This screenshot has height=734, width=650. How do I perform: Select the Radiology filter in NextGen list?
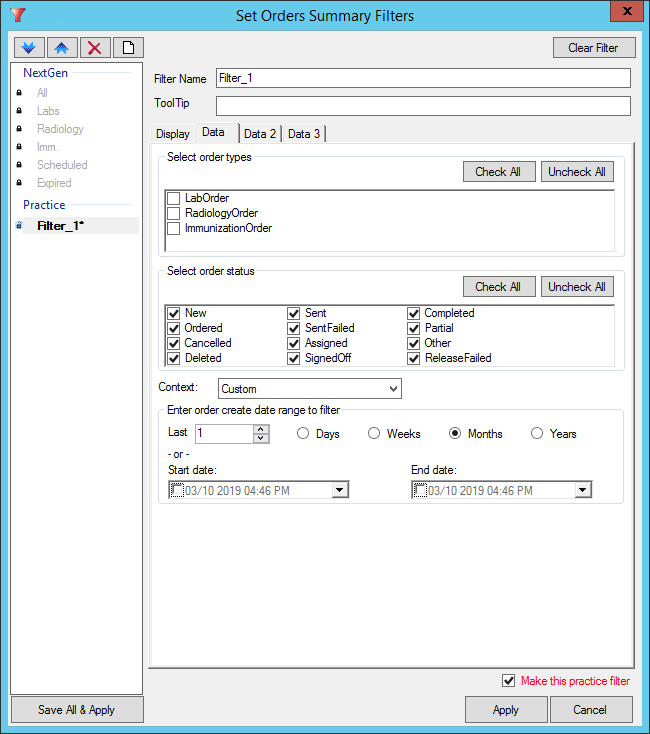tap(60, 129)
